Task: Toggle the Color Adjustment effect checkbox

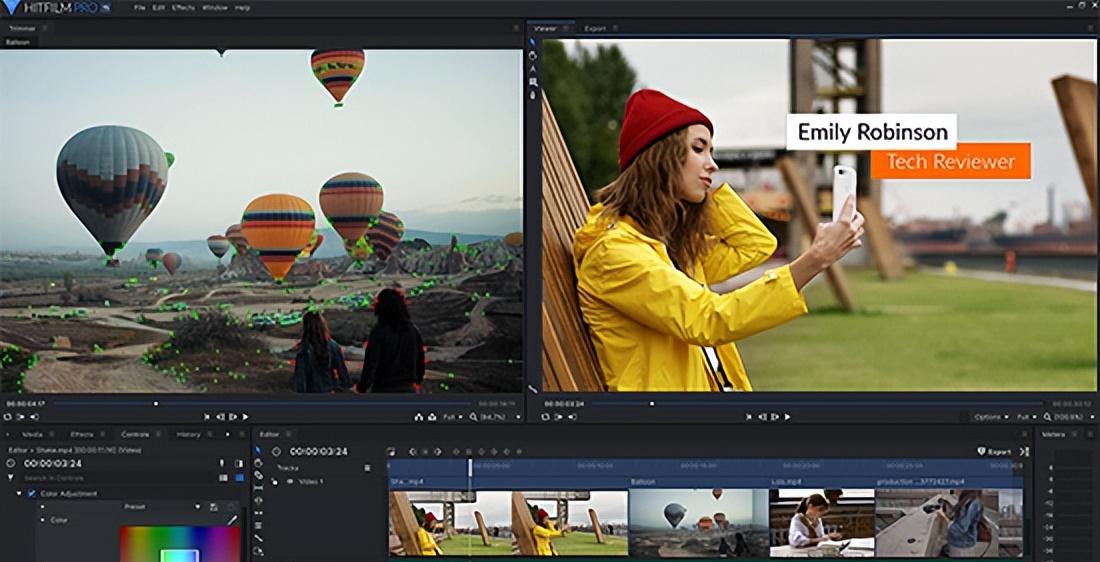Action: [x=32, y=493]
